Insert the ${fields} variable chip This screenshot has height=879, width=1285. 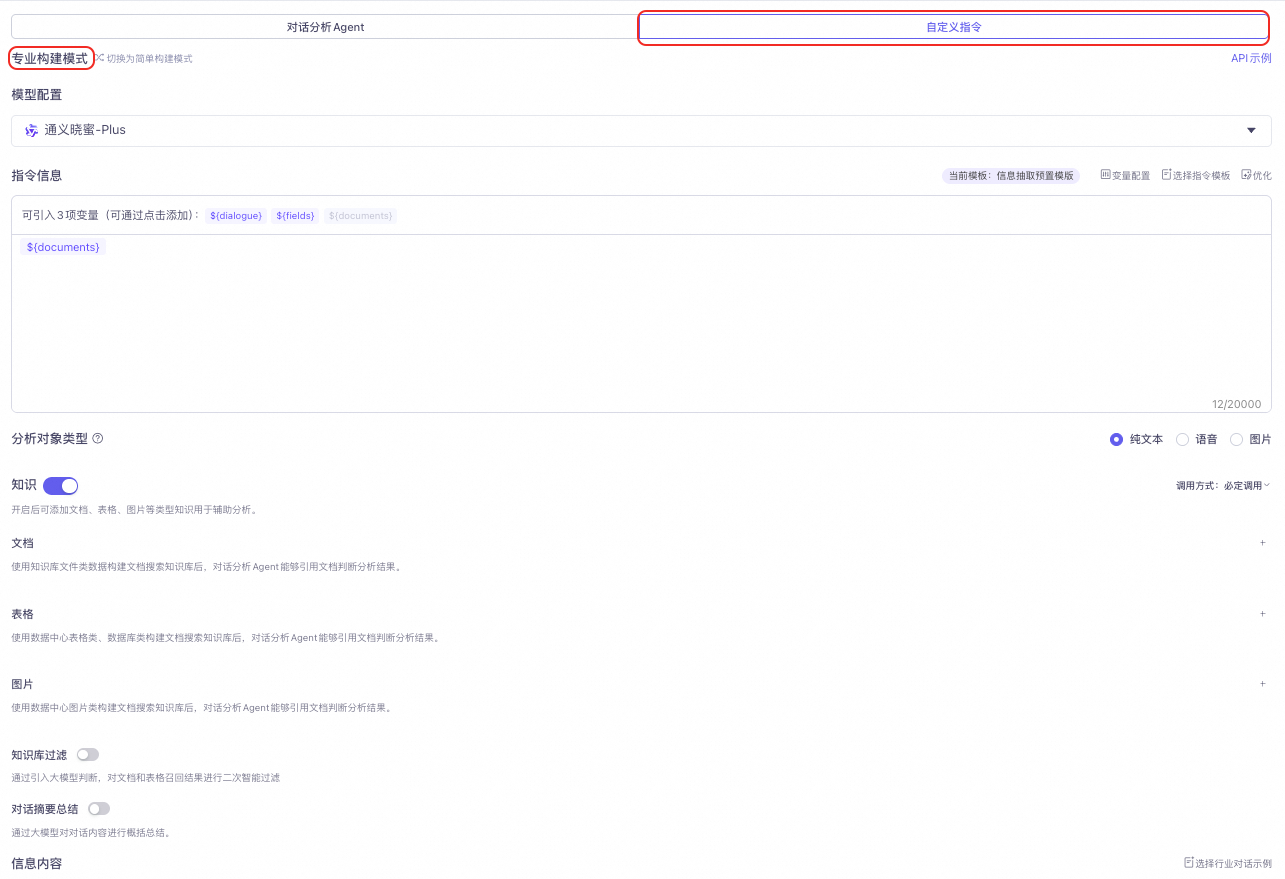tap(296, 216)
